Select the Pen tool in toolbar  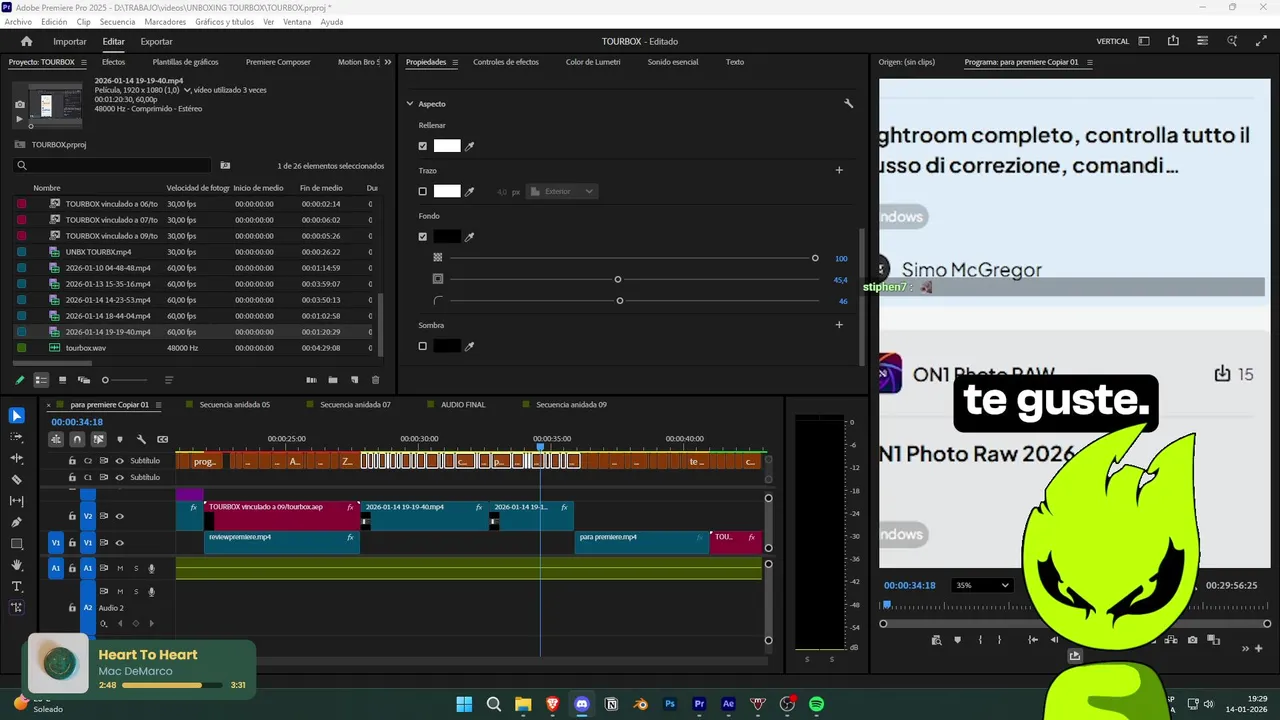(x=16, y=522)
